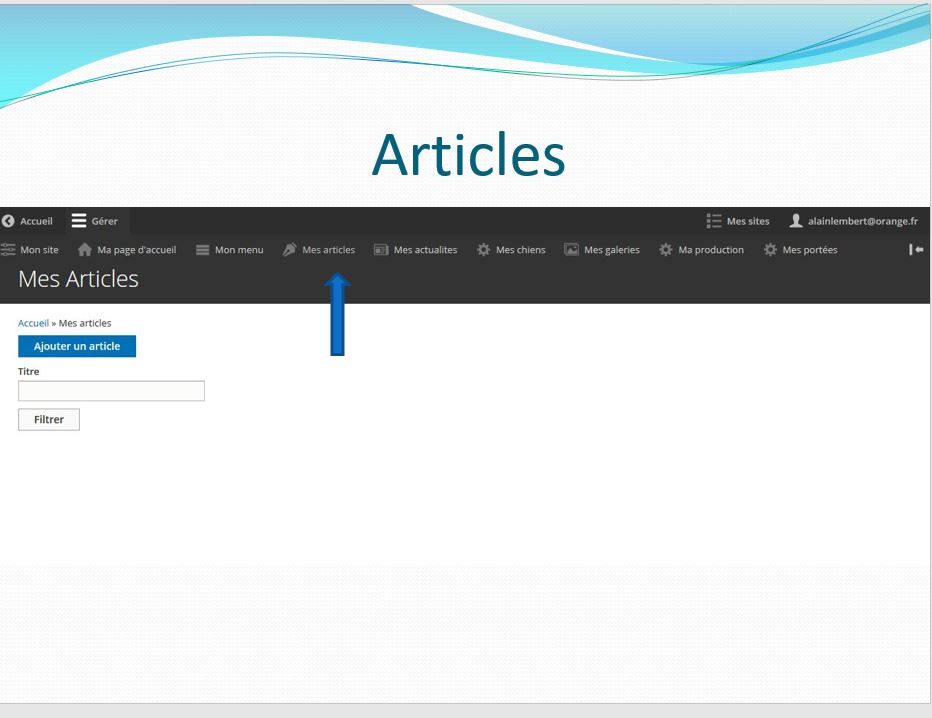Click the Accueil breadcrumb link
932x718 pixels.
pos(33,323)
